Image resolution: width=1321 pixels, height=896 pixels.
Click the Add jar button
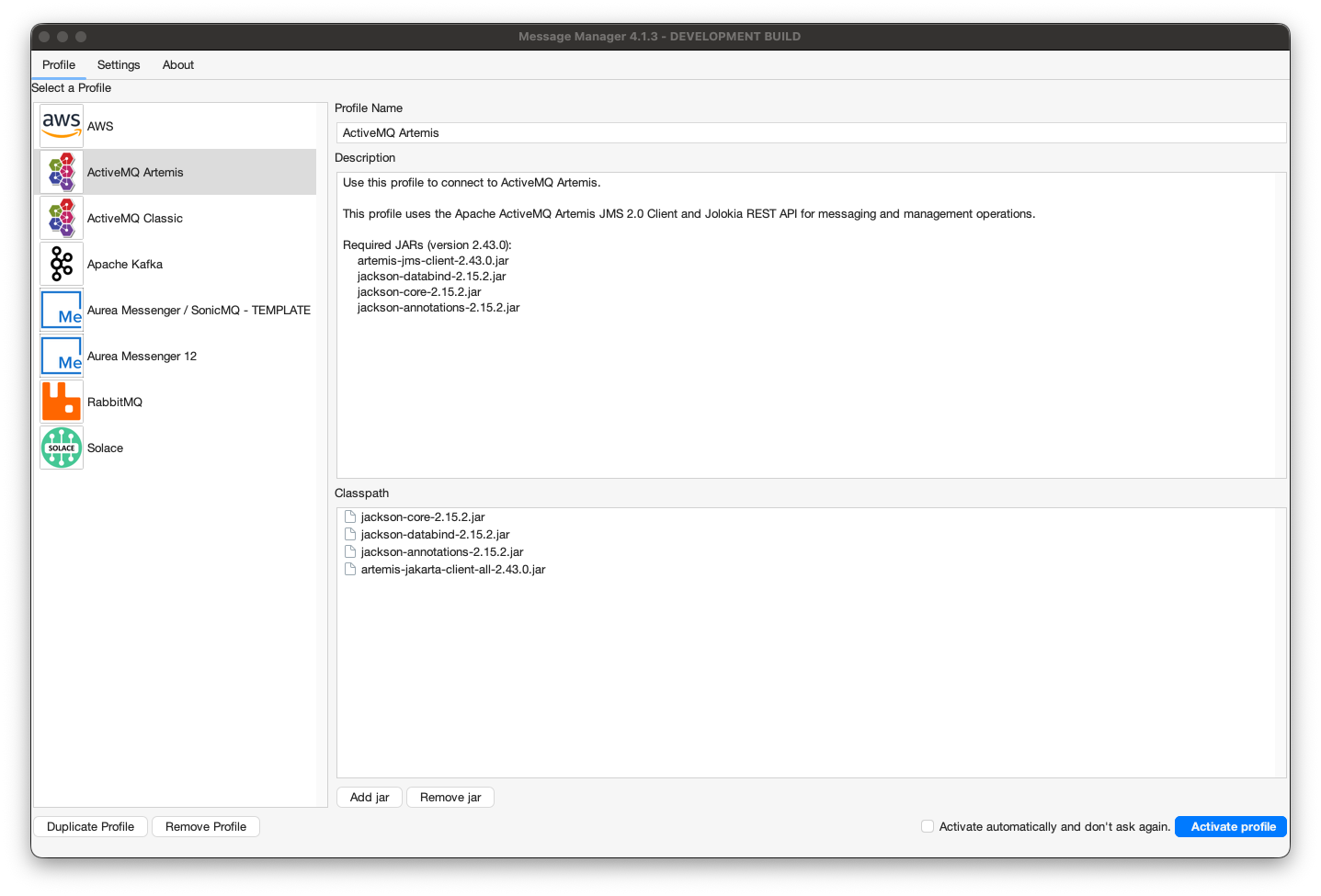(x=370, y=797)
